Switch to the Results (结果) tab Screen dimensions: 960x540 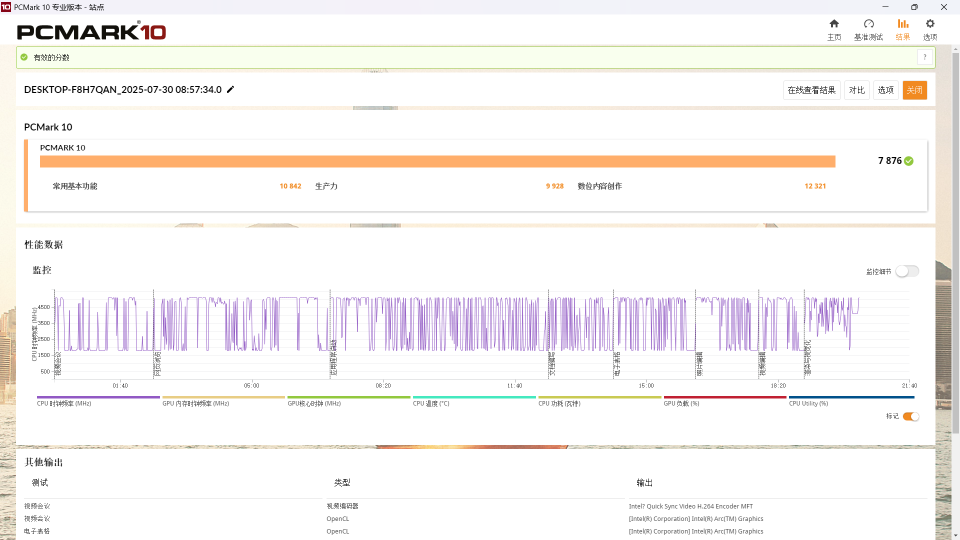(x=902, y=29)
